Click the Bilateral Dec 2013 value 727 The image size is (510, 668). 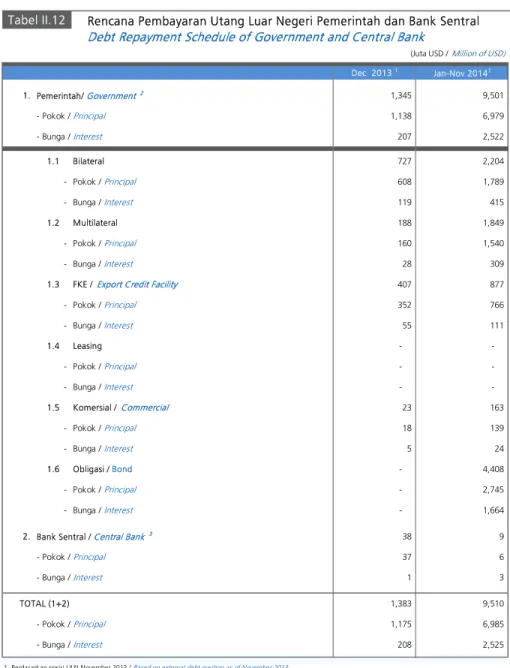coord(404,161)
